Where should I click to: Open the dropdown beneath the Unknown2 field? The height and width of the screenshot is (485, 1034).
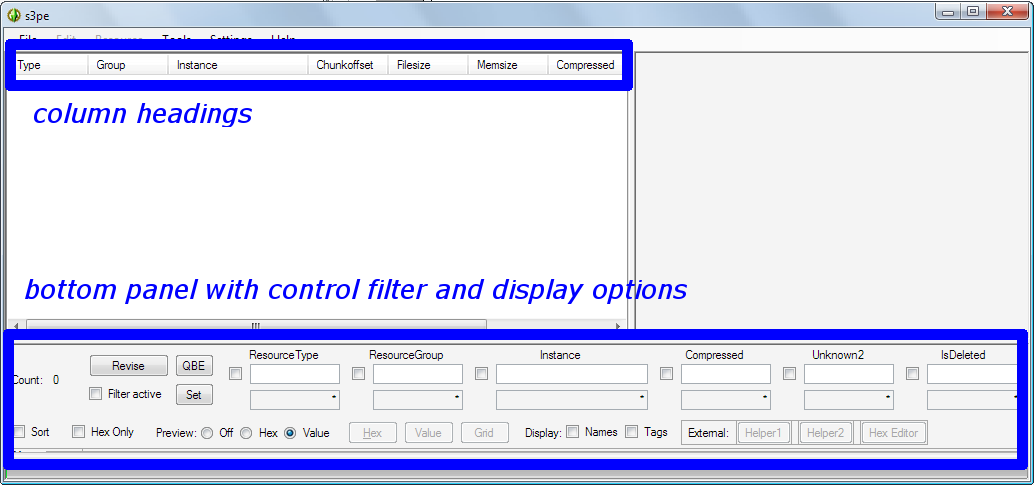coord(849,400)
